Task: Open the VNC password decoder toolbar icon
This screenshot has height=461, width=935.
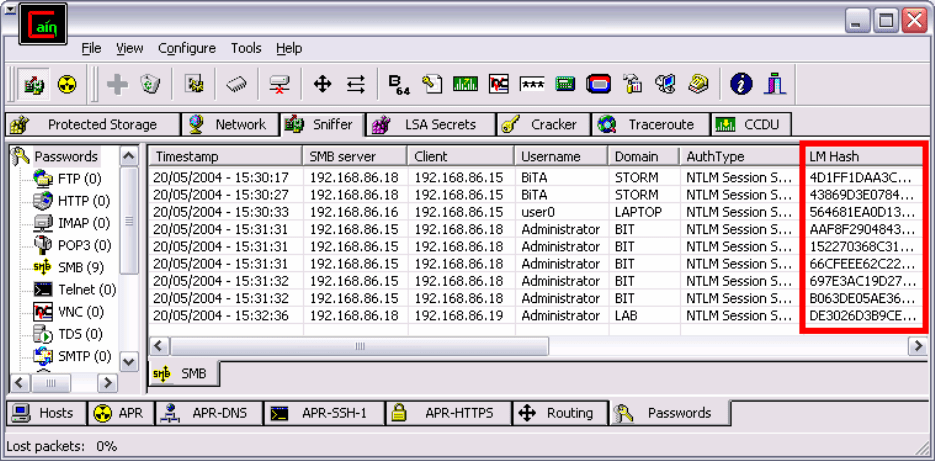Action: click(x=499, y=84)
